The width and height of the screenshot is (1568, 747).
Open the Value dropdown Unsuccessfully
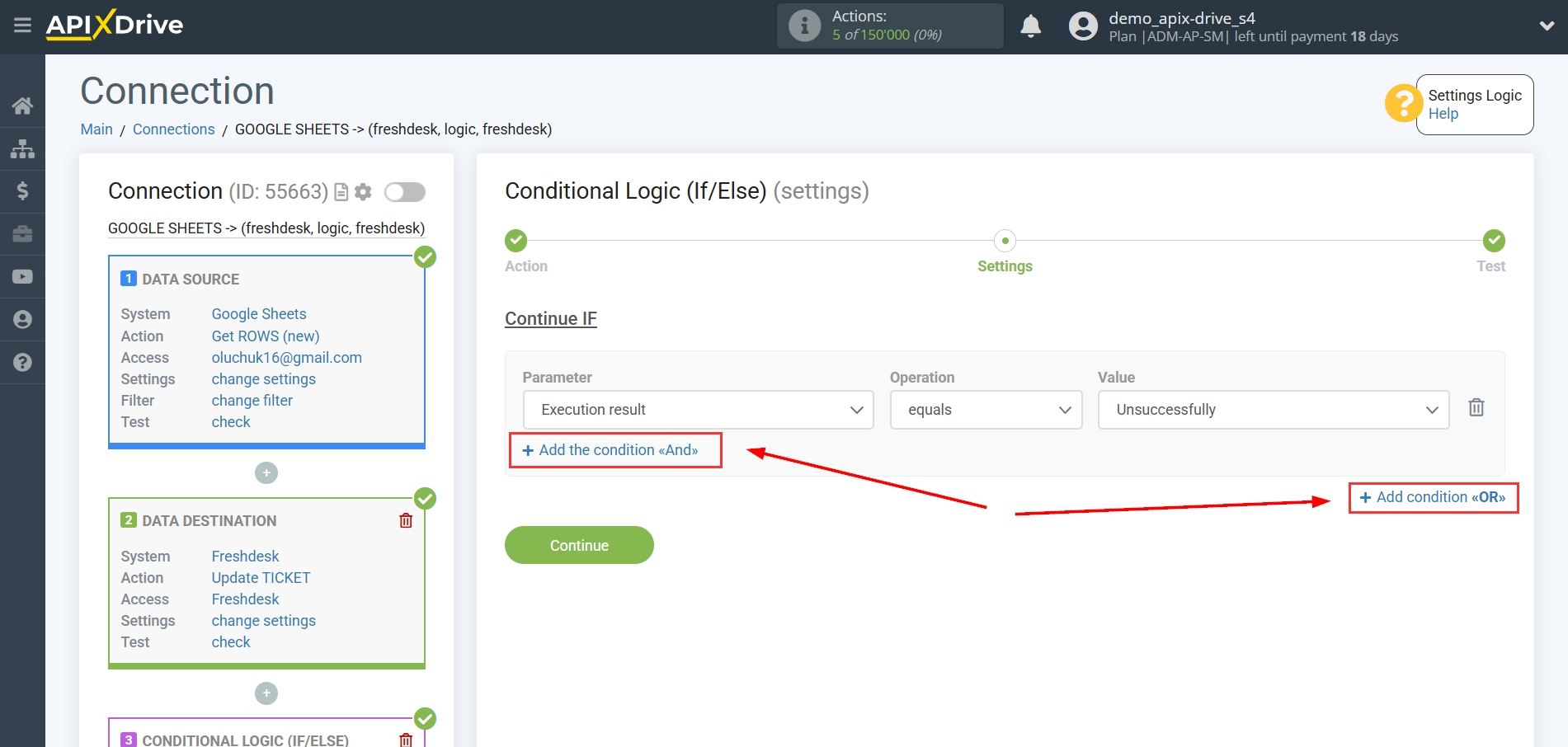pyautogui.click(x=1274, y=410)
